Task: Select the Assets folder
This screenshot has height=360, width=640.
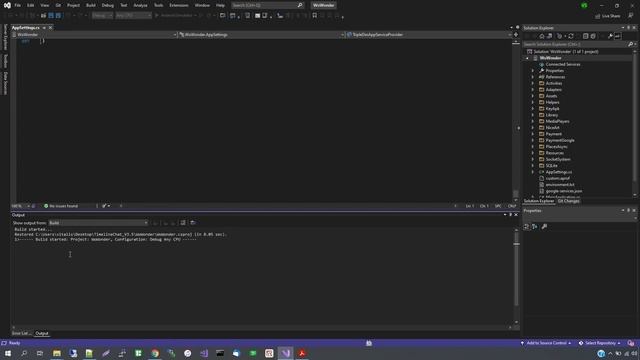Action: coord(551,96)
